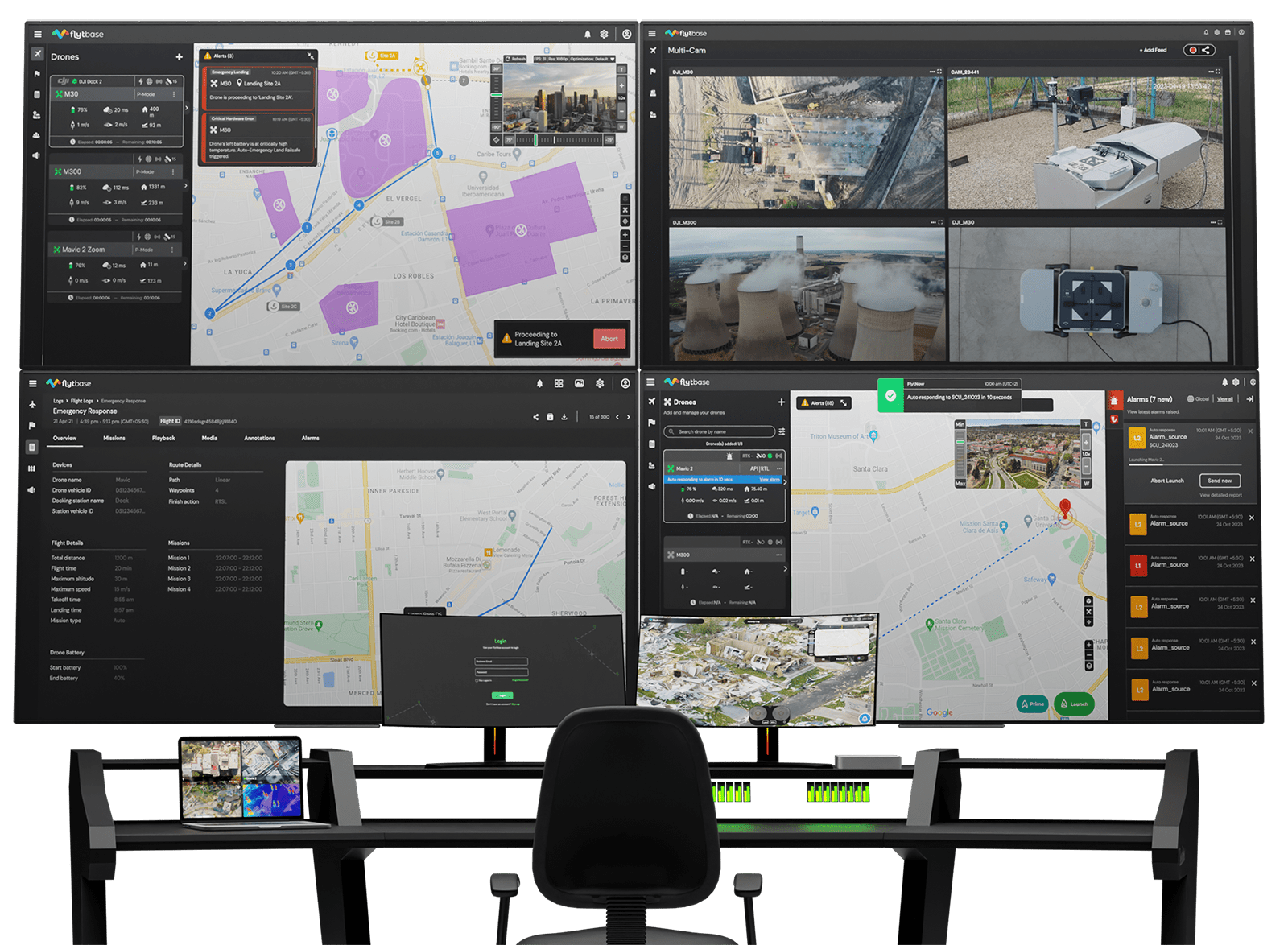
Task: Expand Mavic 2 Zoom drone card chevron
Action: click(185, 263)
